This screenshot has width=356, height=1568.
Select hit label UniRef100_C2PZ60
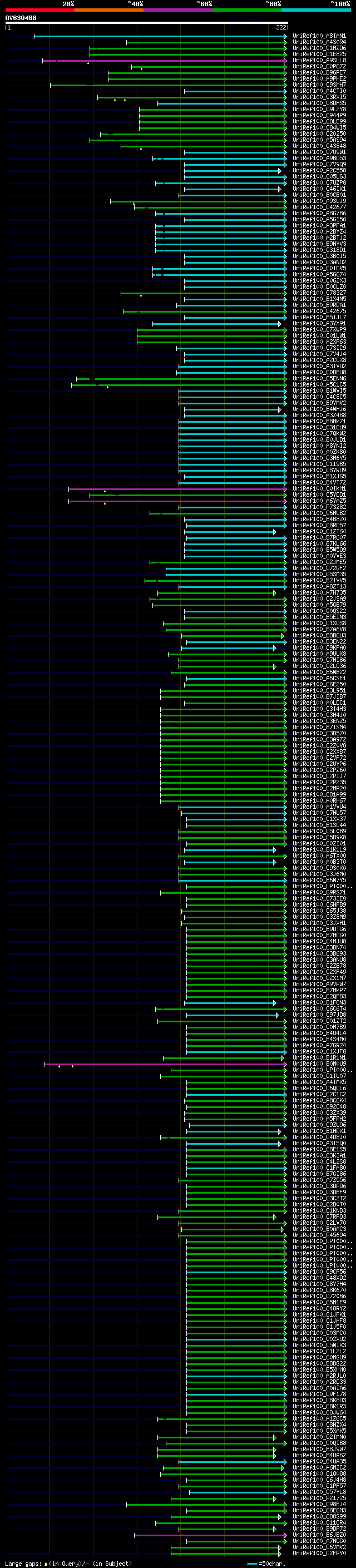[x=319, y=770]
